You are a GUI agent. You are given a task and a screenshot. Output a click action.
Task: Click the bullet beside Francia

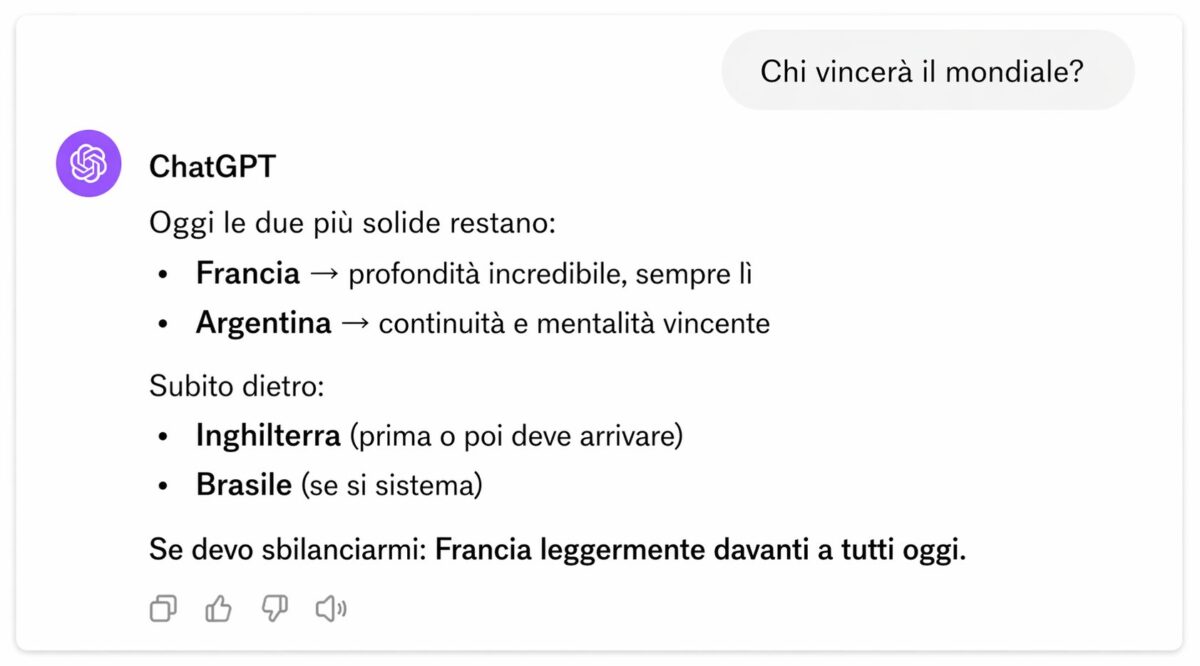click(163, 273)
